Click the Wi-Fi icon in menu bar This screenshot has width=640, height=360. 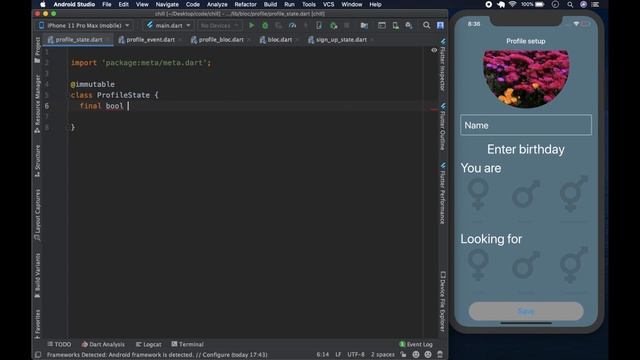coord(513,4)
